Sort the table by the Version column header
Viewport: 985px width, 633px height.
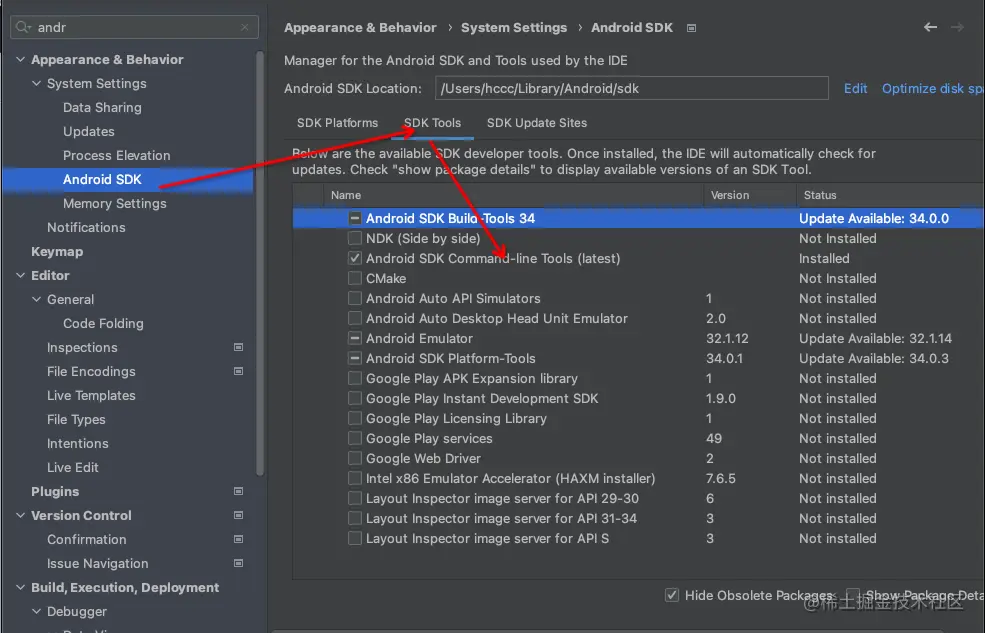tap(750, 195)
